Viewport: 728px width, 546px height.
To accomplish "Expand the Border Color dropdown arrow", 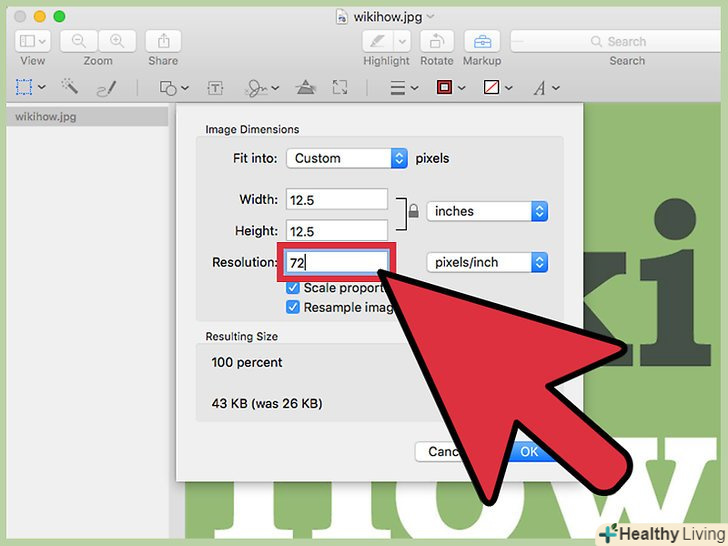I will (x=462, y=87).
